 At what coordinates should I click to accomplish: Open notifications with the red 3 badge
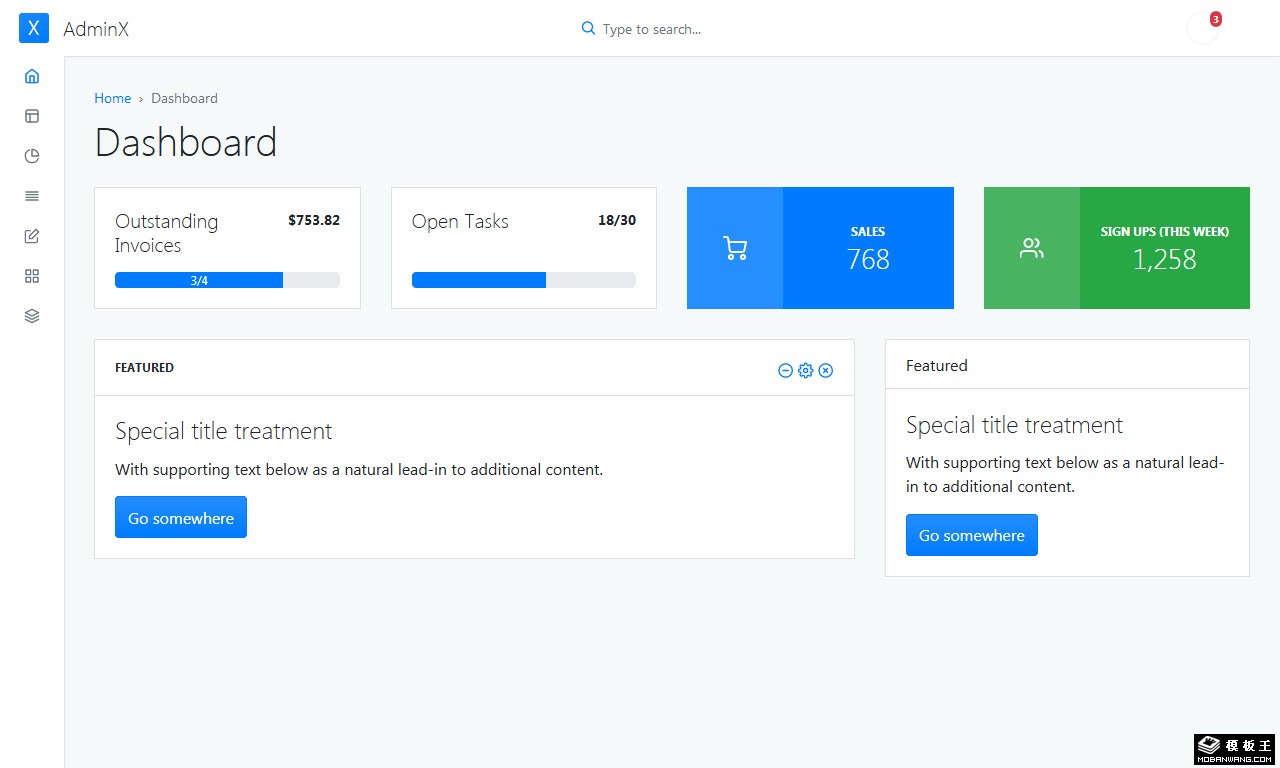coord(1203,29)
